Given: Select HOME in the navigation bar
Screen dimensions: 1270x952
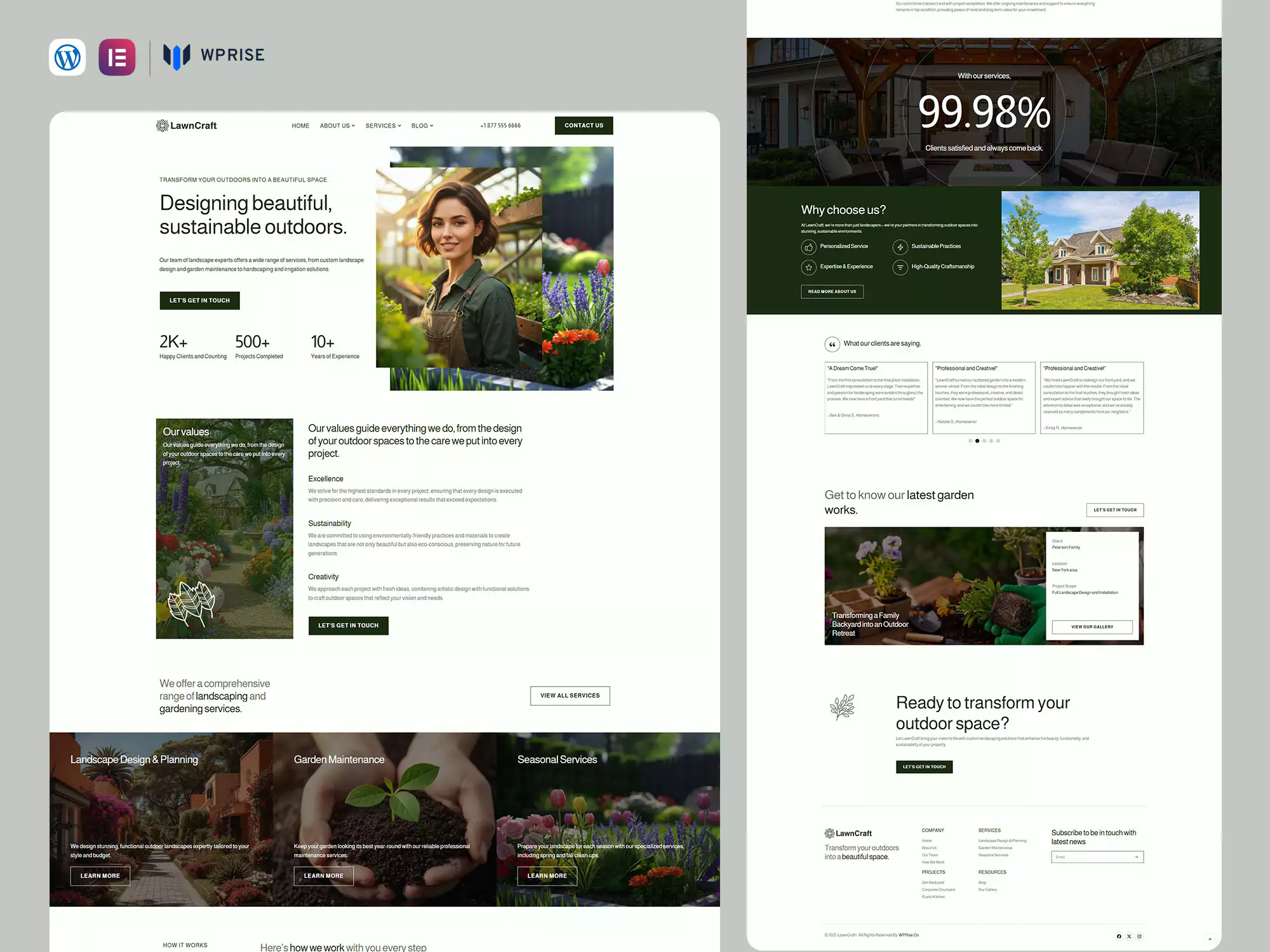Looking at the screenshot, I should (x=300, y=126).
